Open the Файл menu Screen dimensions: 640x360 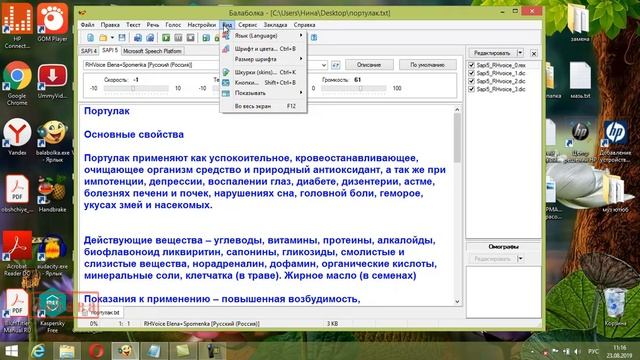[87, 25]
